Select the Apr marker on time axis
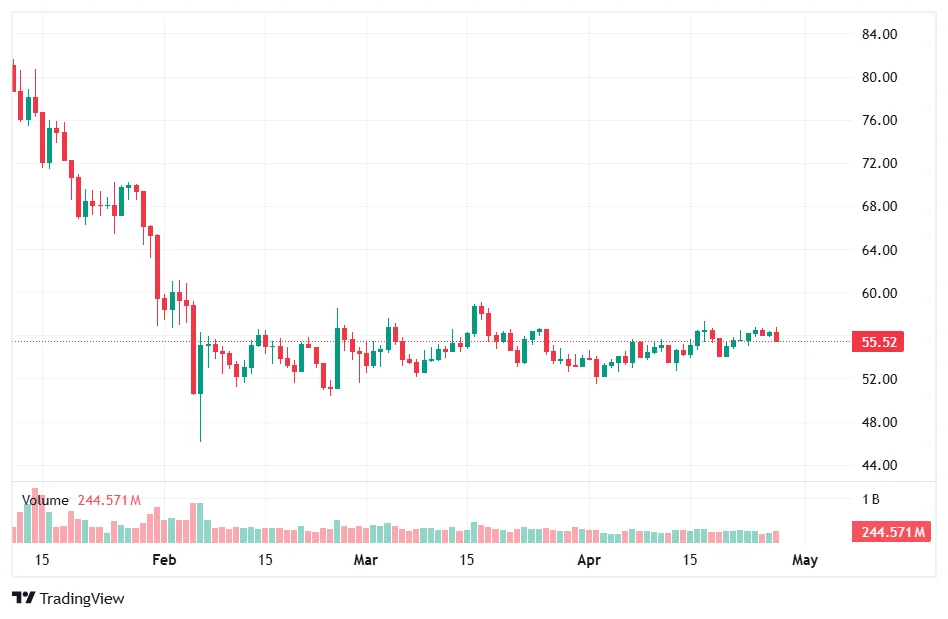Viewport: 948px width, 619px height. [590, 560]
